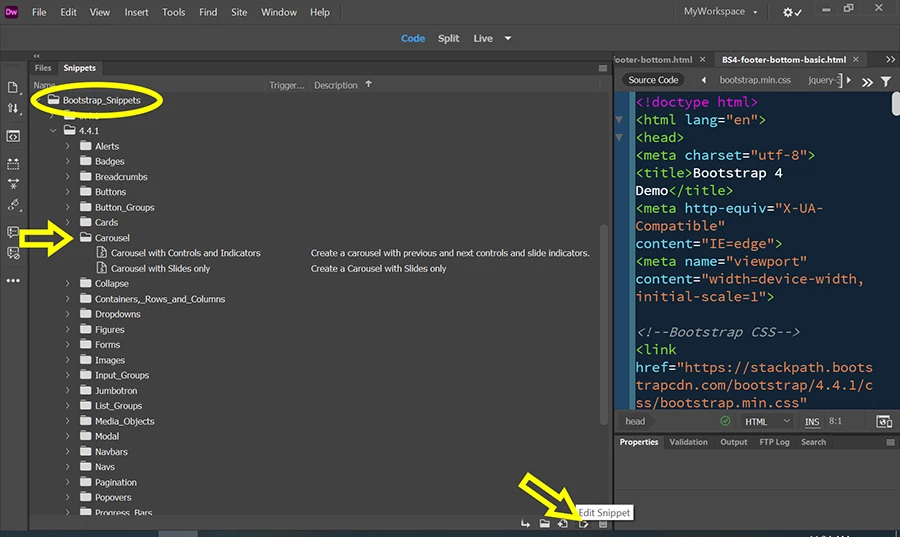Click Snippets panel vertical scrollbar
The width and height of the screenshot is (900, 537).
coord(603,324)
